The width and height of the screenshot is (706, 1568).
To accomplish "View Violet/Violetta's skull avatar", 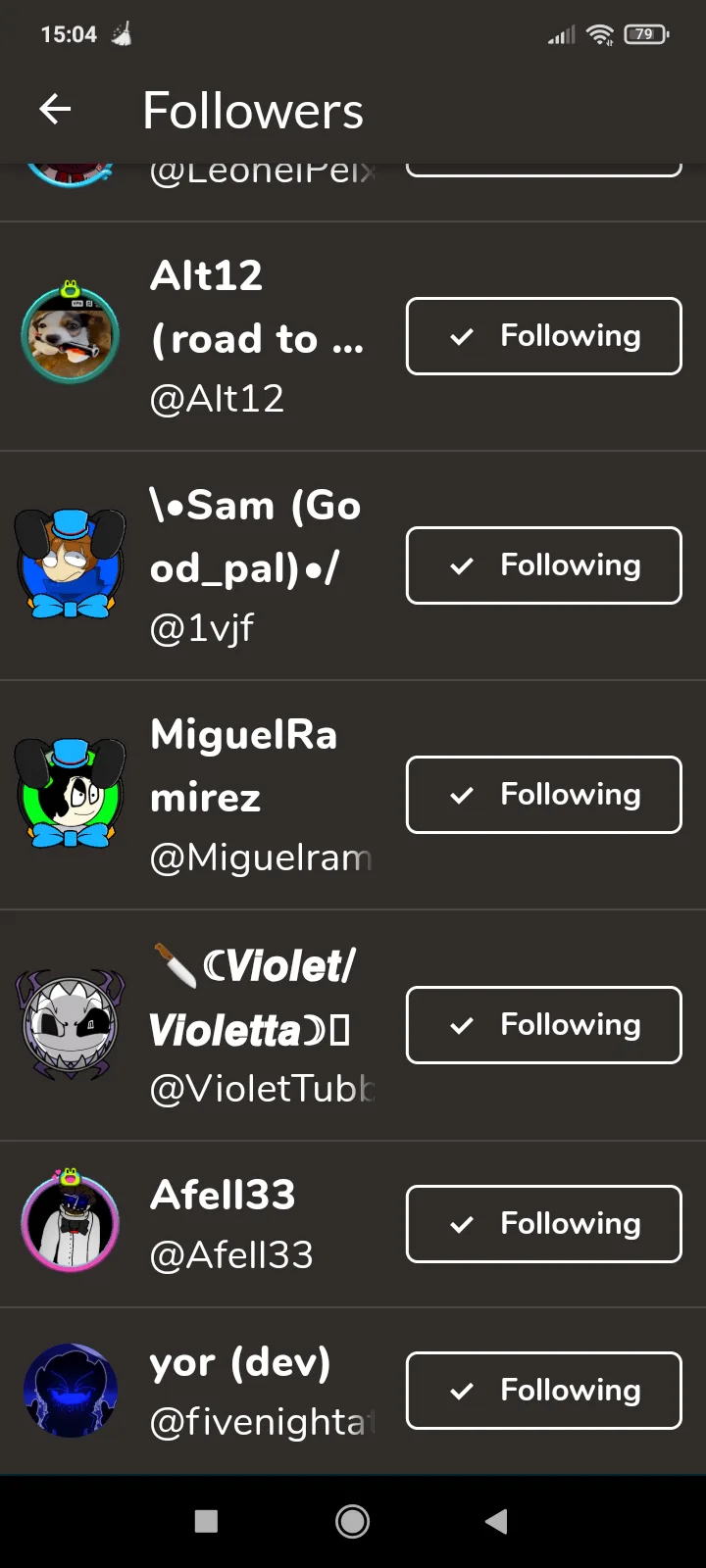I will pos(70,1025).
